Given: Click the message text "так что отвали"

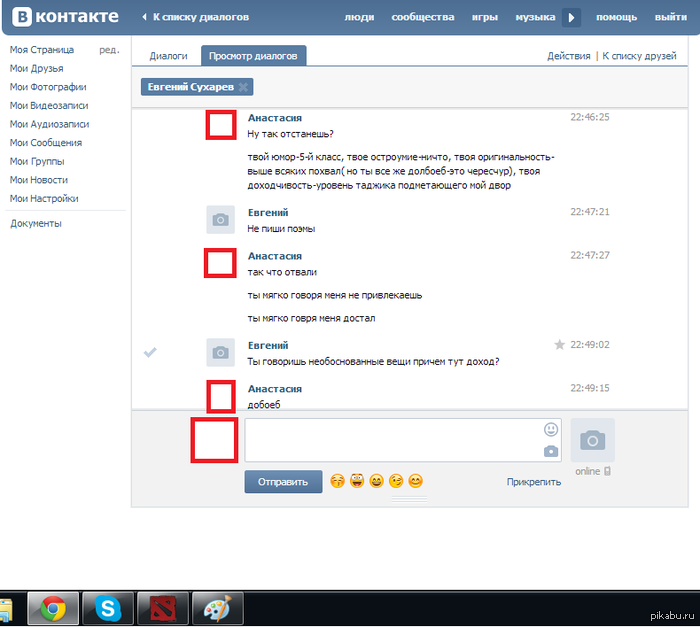Looking at the screenshot, I should click(x=282, y=272).
